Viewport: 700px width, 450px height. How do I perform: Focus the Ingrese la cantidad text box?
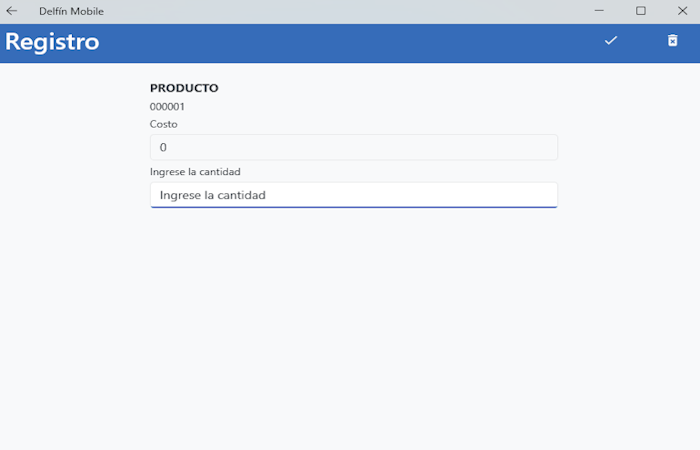coord(354,195)
